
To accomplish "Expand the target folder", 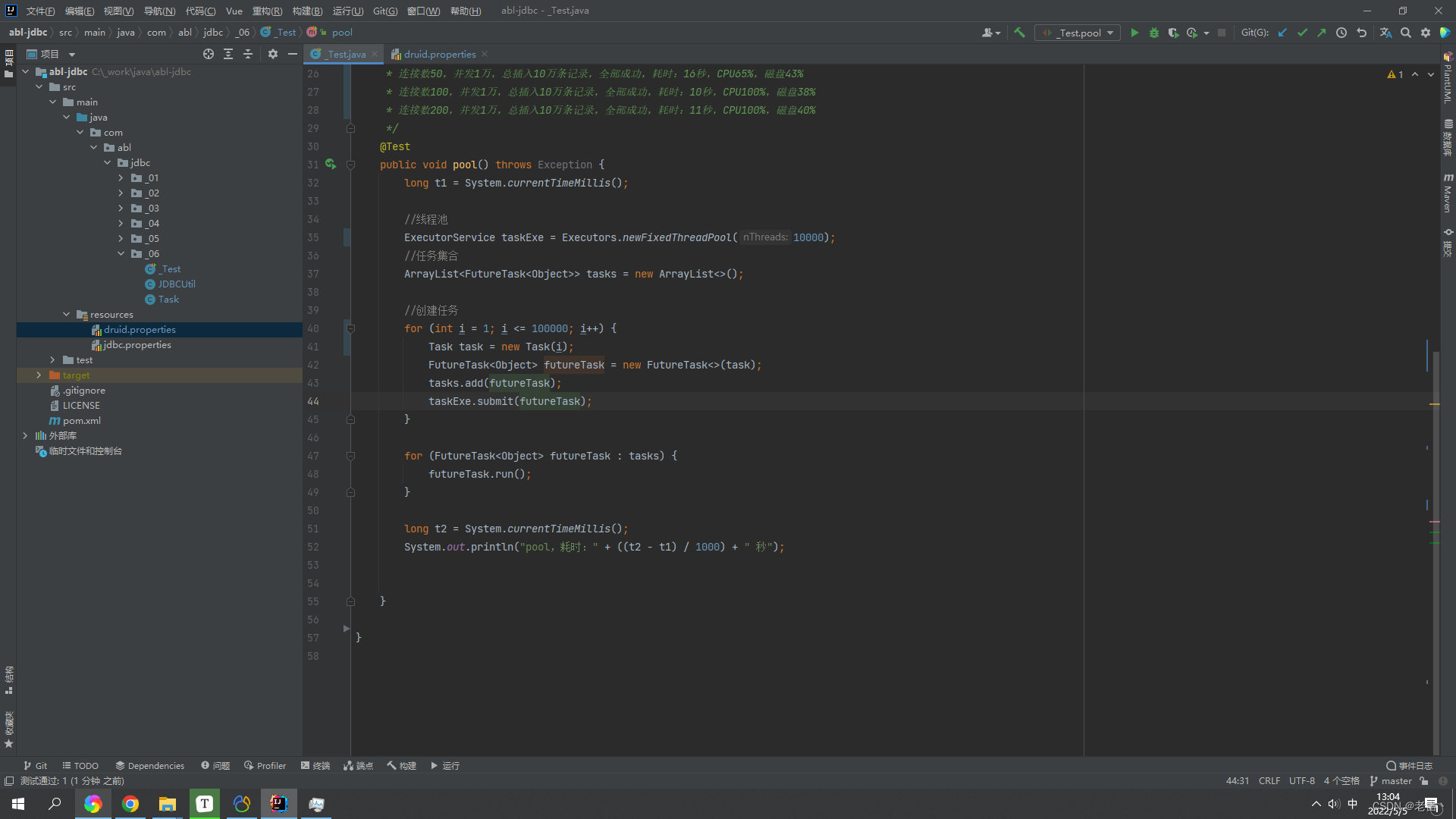I will (39, 375).
